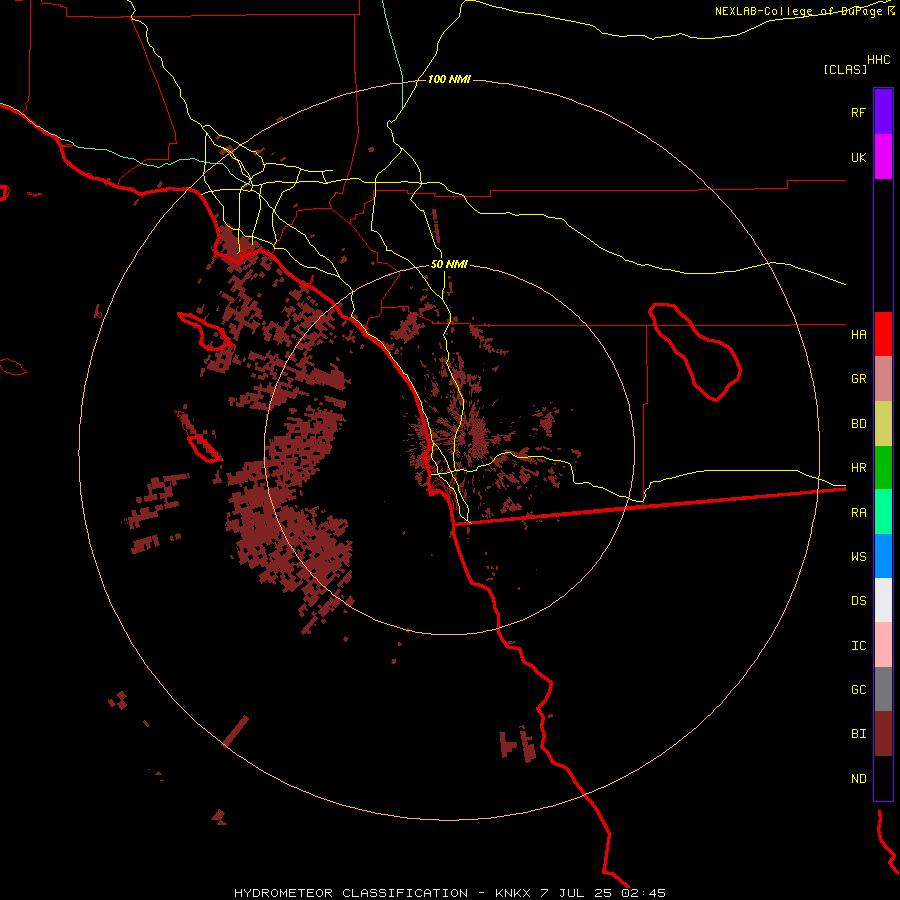The image size is (900, 900).
Task: Select the GR pink legend swatch
Action: click(883, 379)
